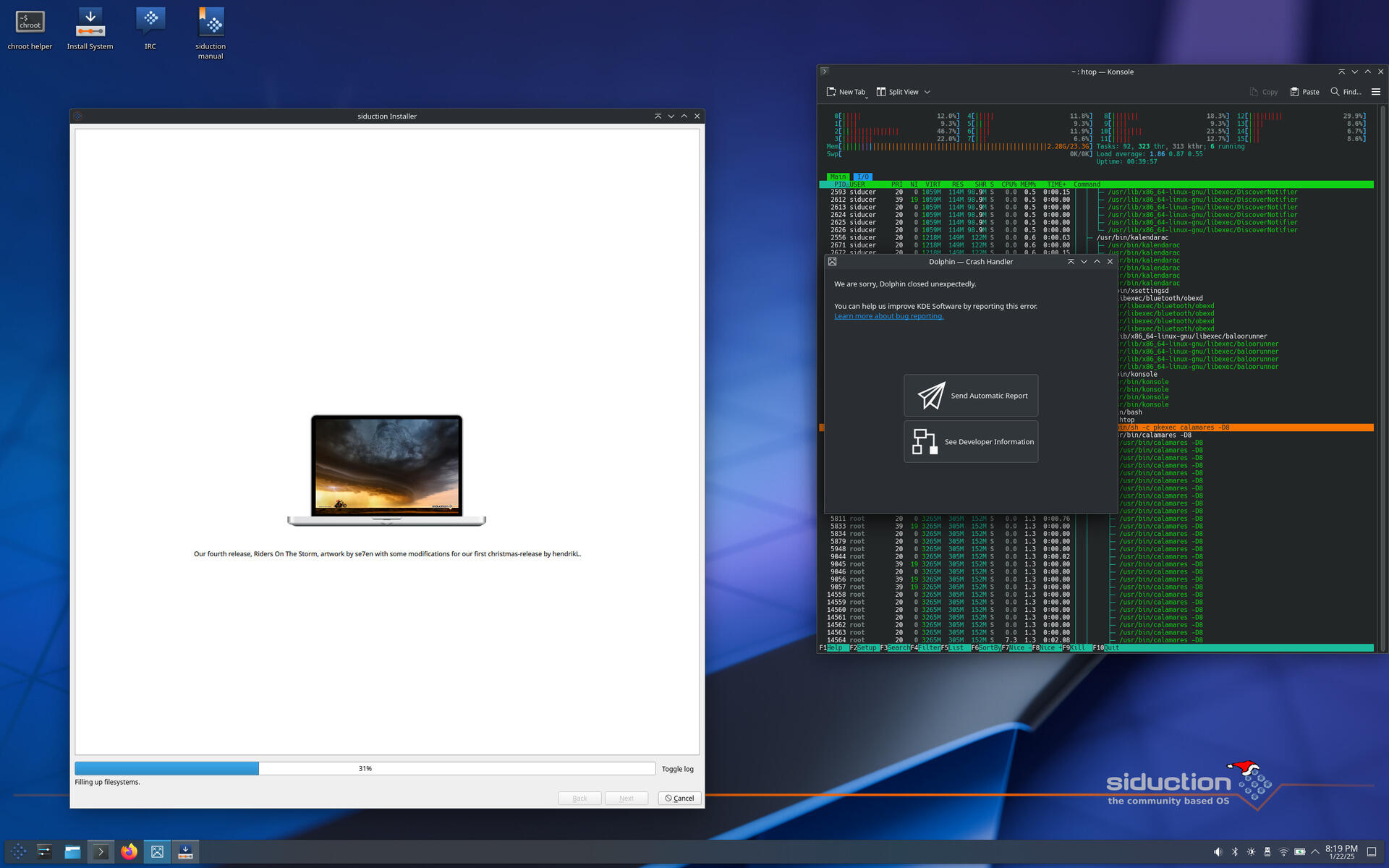Click the CPU% column header in htop
This screenshot has width=1389, height=868.
click(x=1008, y=184)
